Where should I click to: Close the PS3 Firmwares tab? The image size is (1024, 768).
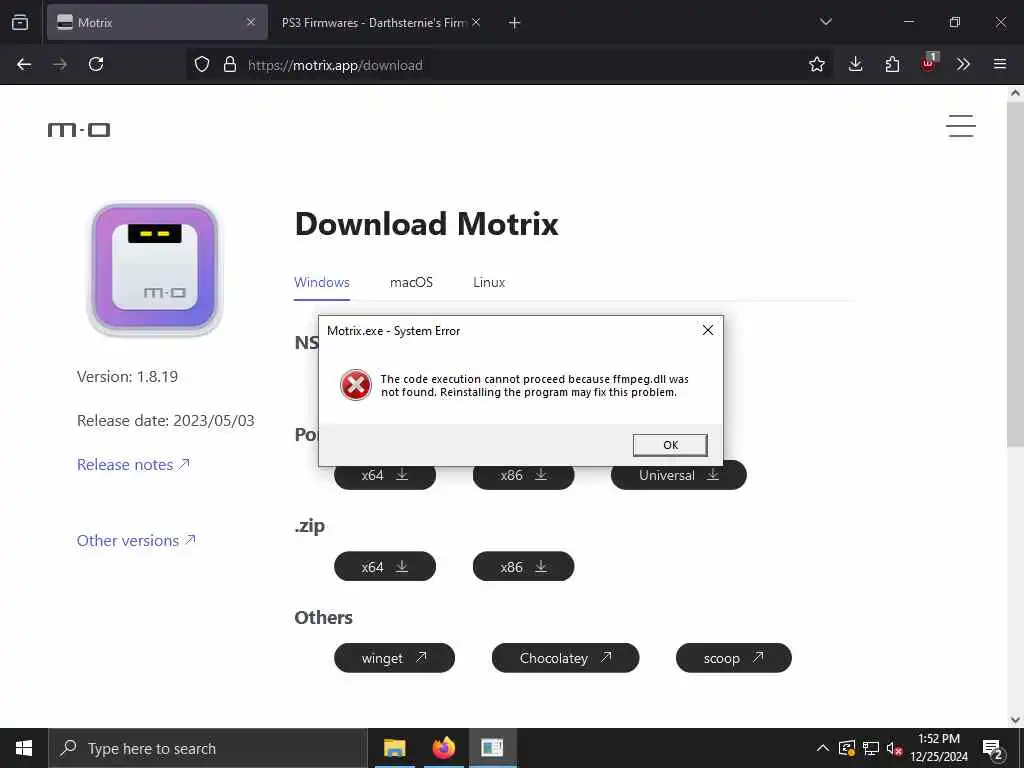point(476,22)
